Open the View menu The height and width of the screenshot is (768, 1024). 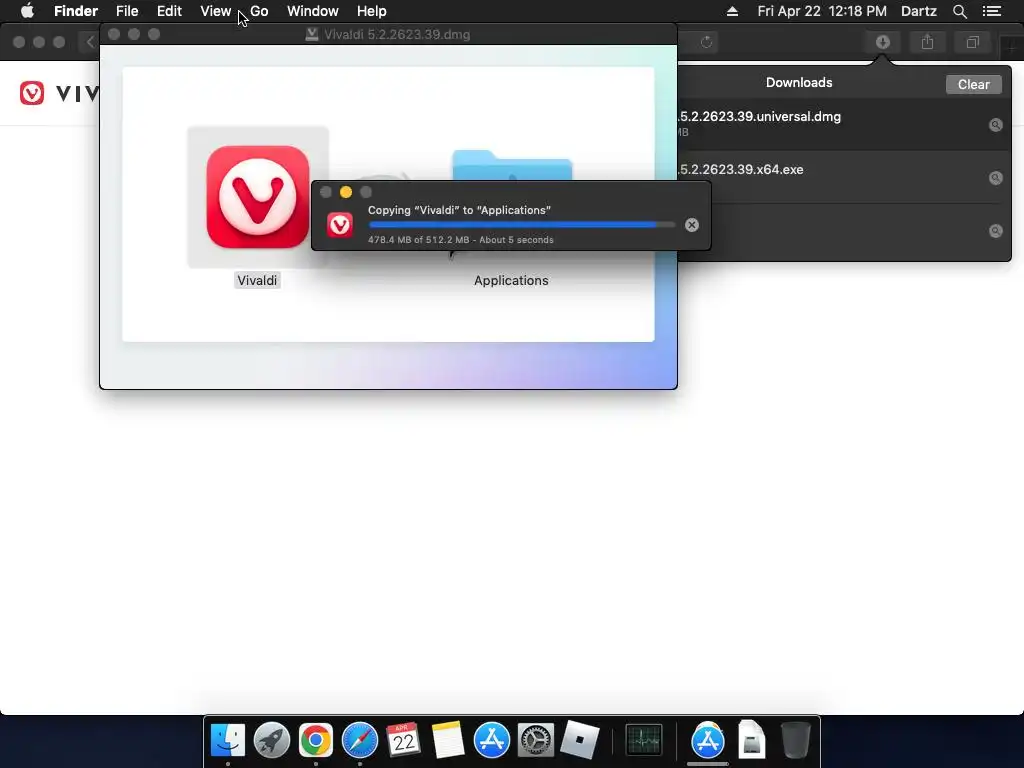[x=216, y=11]
